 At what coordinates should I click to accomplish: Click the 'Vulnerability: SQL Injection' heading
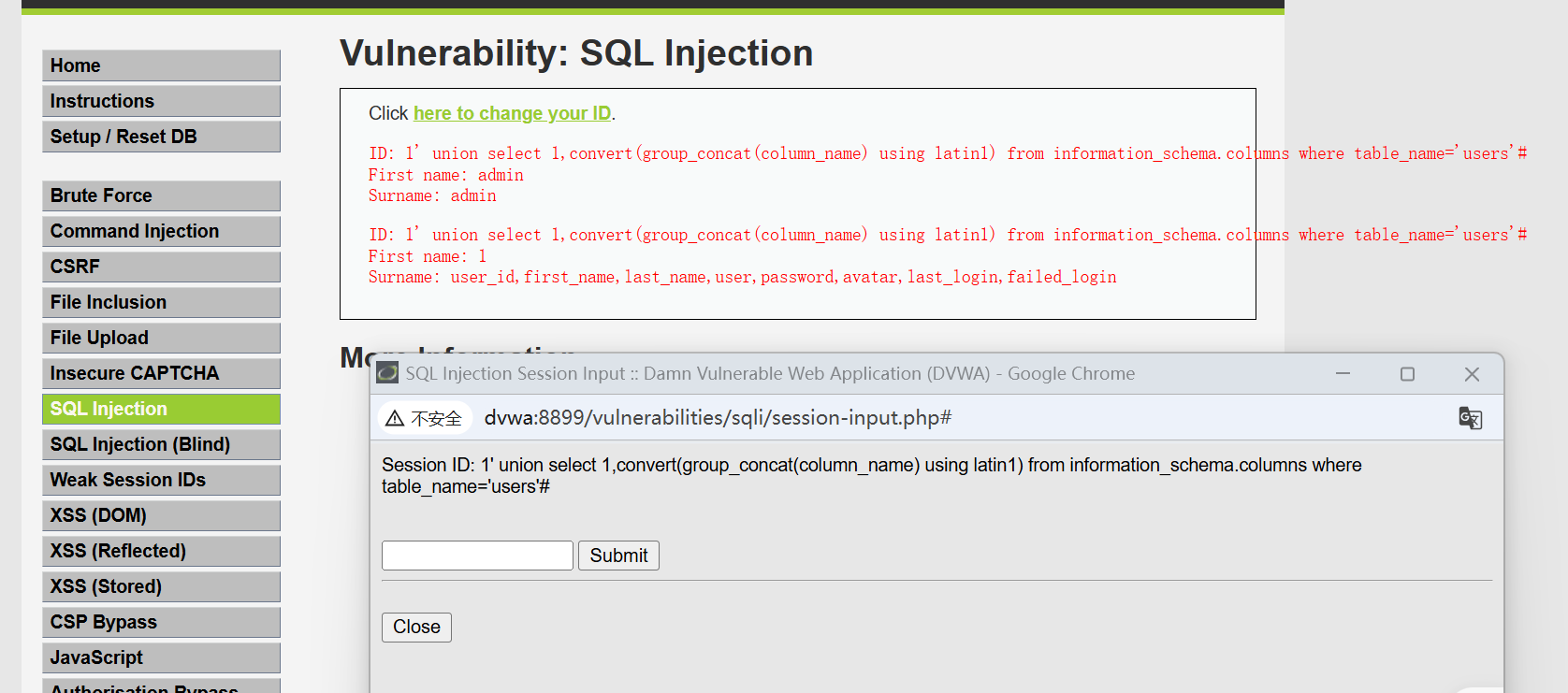point(576,53)
